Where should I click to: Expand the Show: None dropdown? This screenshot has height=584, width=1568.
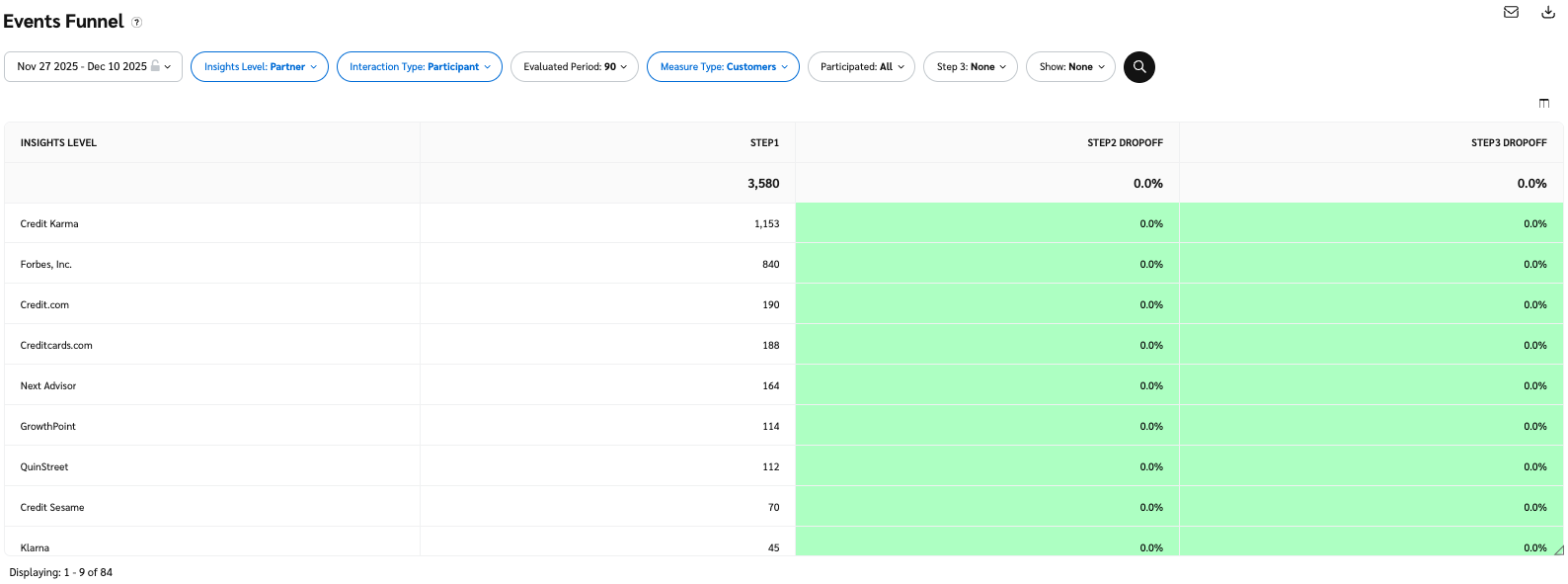1070,67
